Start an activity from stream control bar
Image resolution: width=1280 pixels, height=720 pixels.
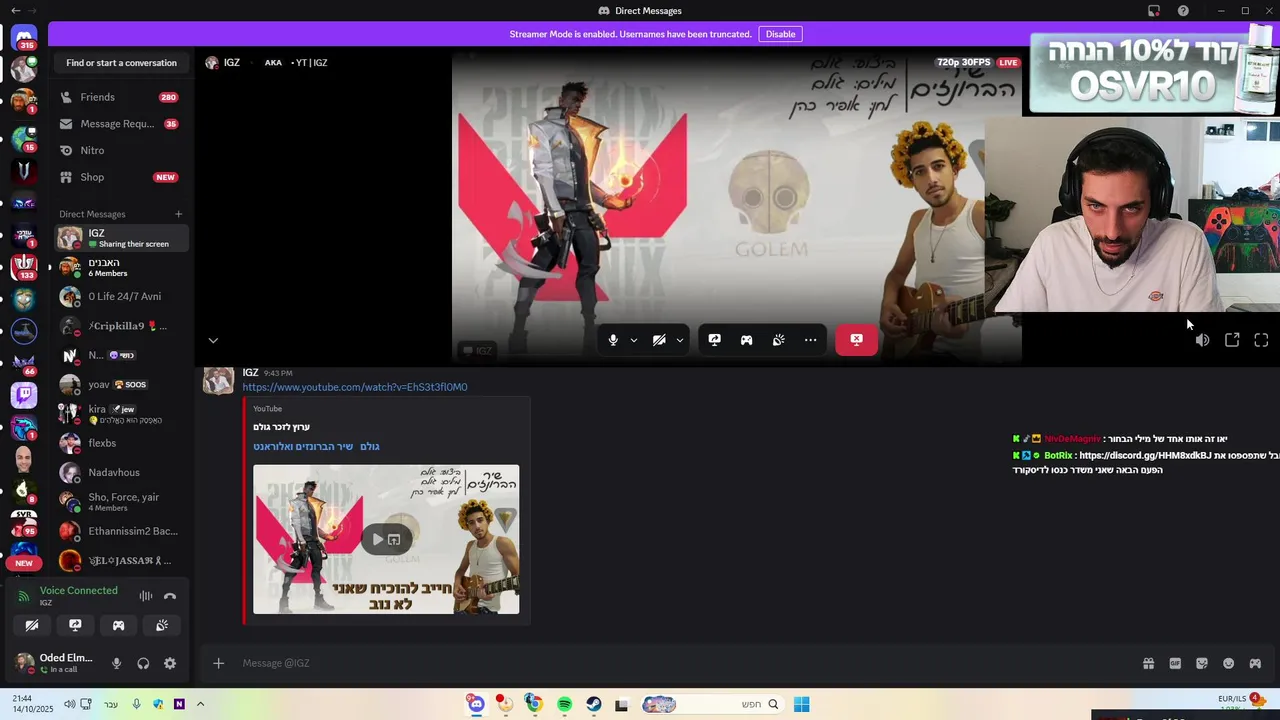[746, 340]
